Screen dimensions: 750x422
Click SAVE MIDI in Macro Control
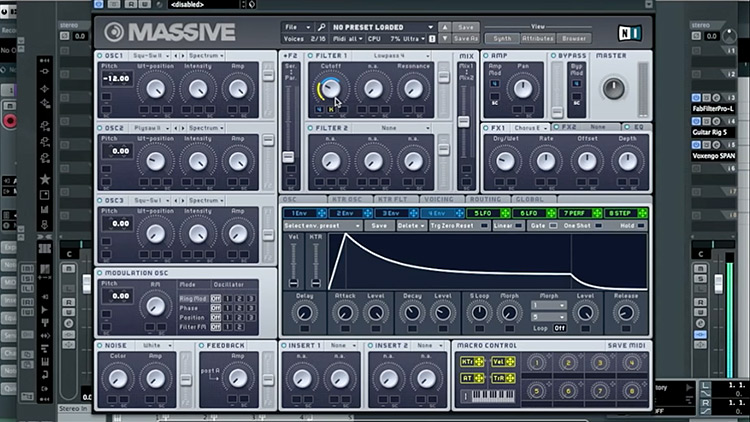point(627,345)
